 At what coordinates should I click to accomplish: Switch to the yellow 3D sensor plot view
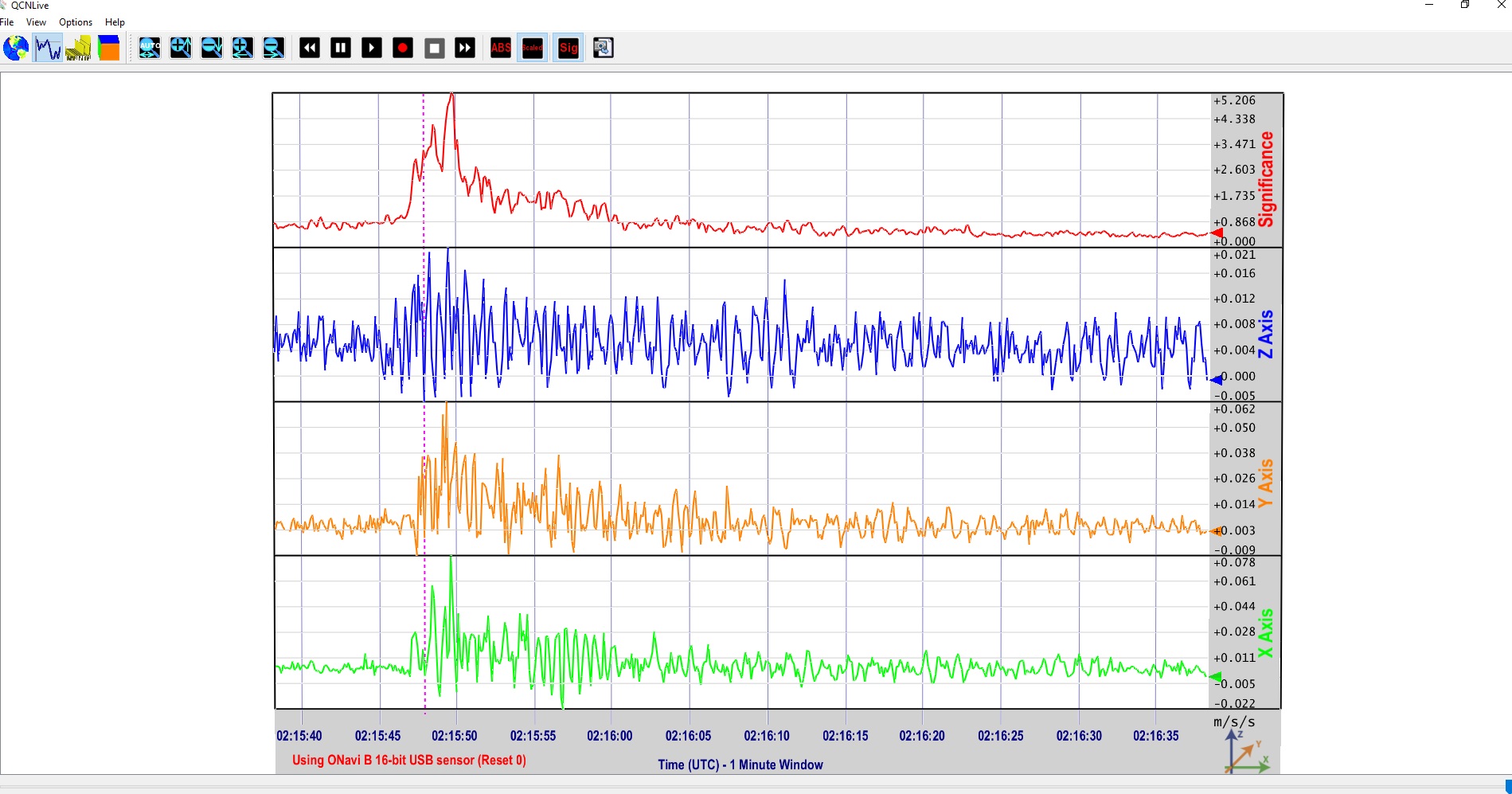click(78, 48)
